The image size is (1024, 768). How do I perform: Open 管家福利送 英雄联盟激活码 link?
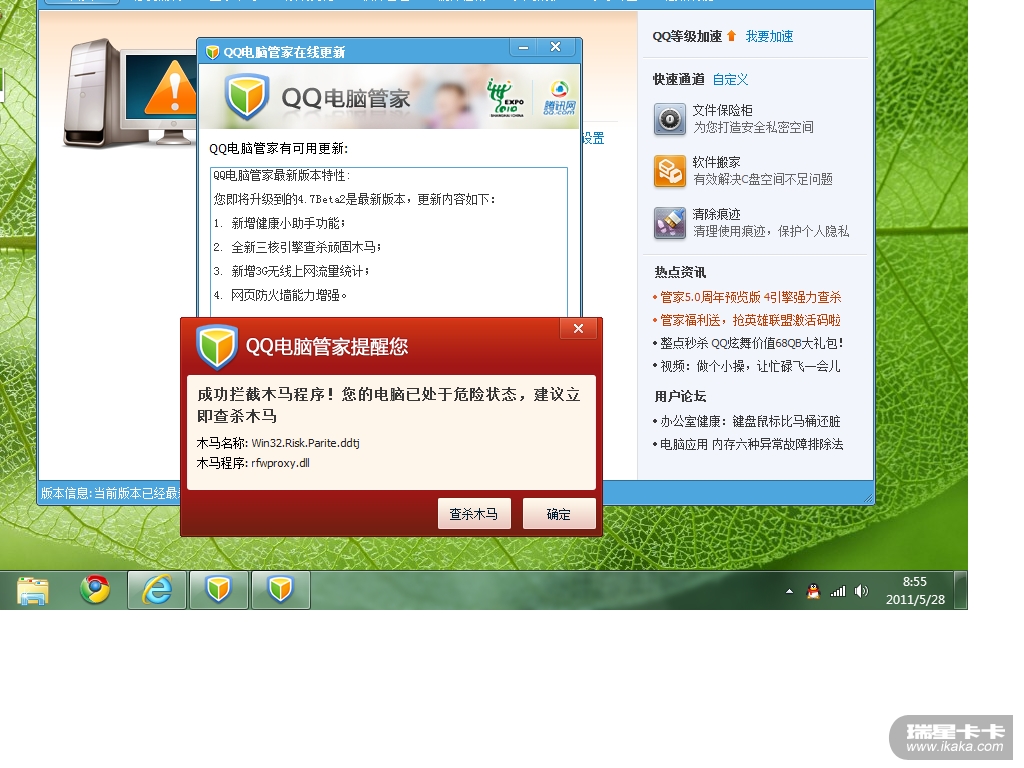tap(750, 320)
